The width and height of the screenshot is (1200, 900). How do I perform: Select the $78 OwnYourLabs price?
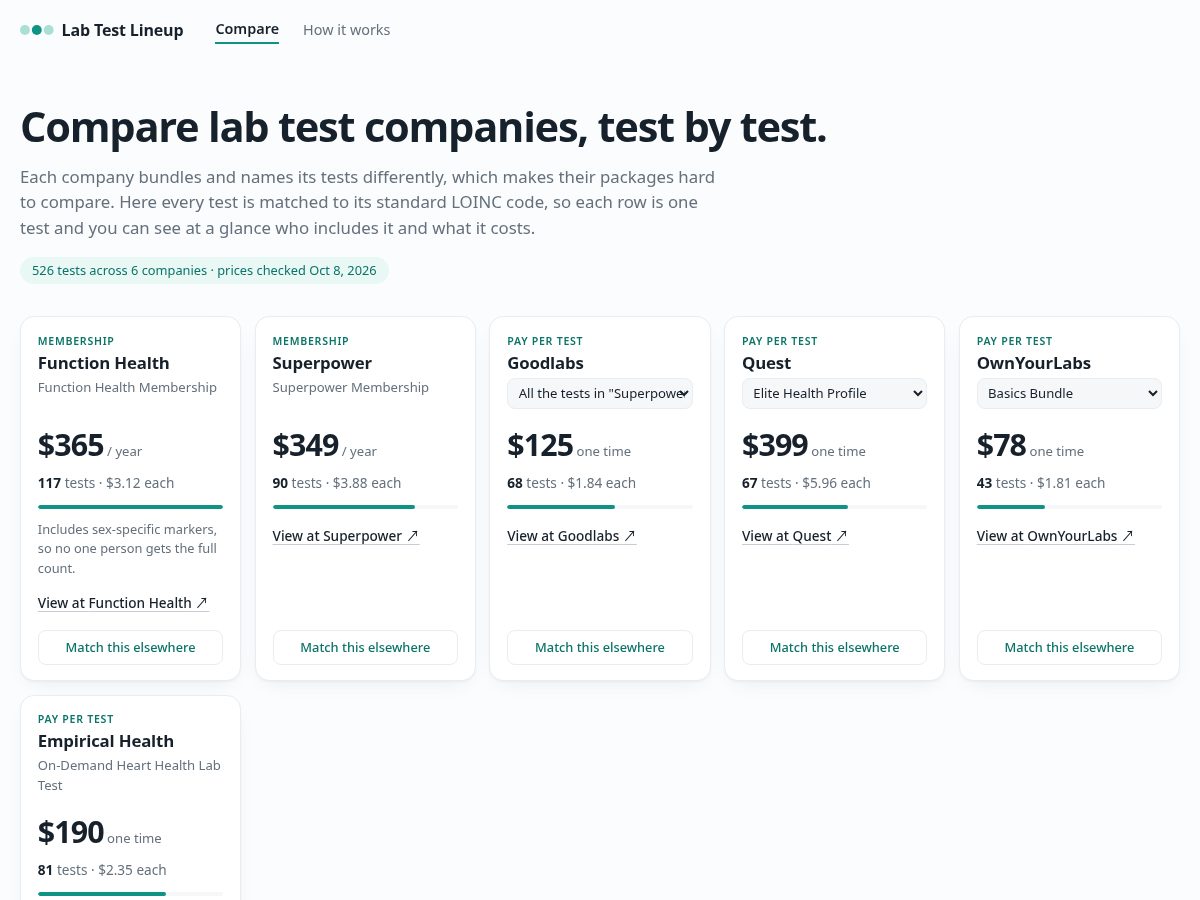pos(1002,445)
